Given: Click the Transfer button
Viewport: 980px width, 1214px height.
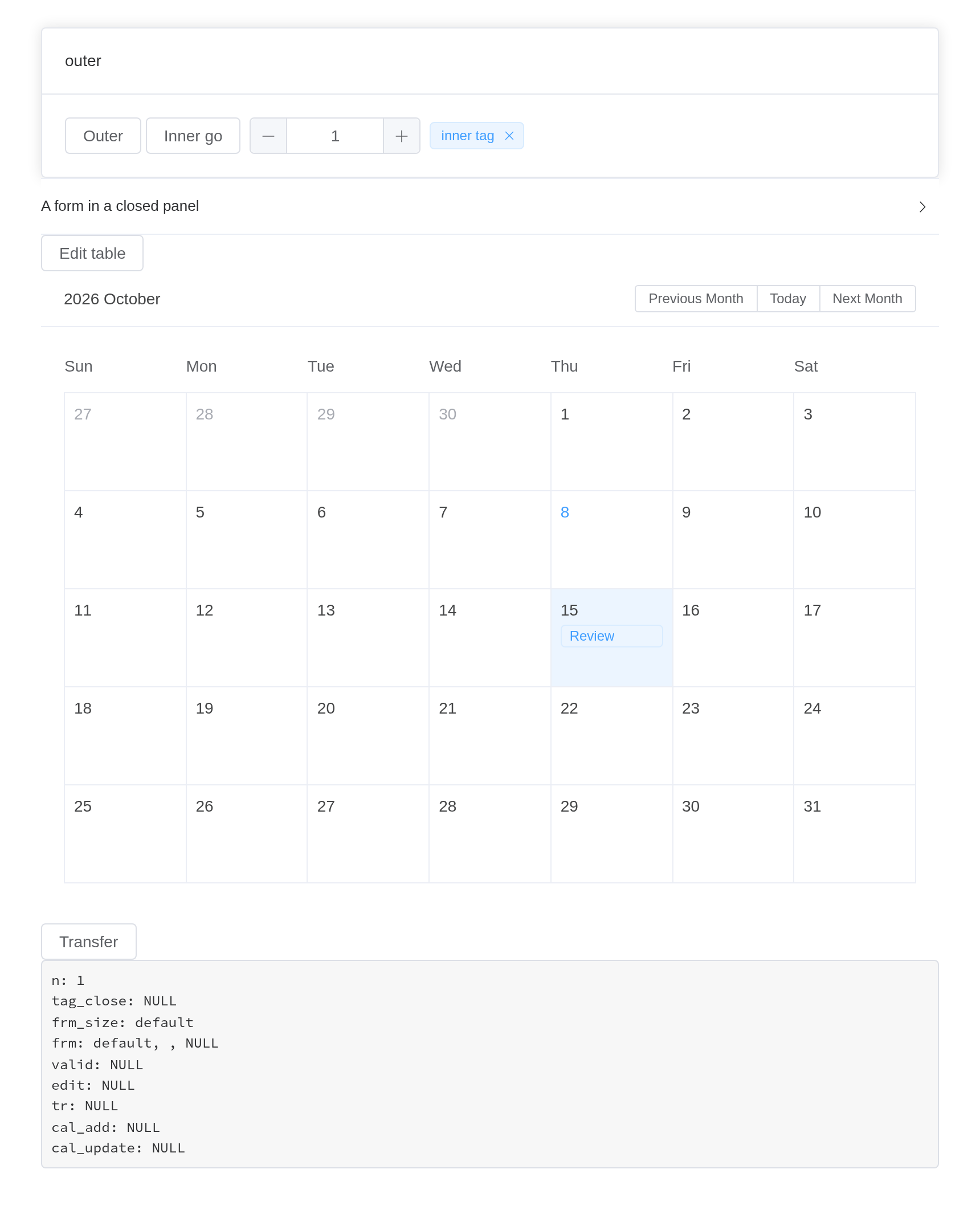Looking at the screenshot, I should (x=89, y=942).
